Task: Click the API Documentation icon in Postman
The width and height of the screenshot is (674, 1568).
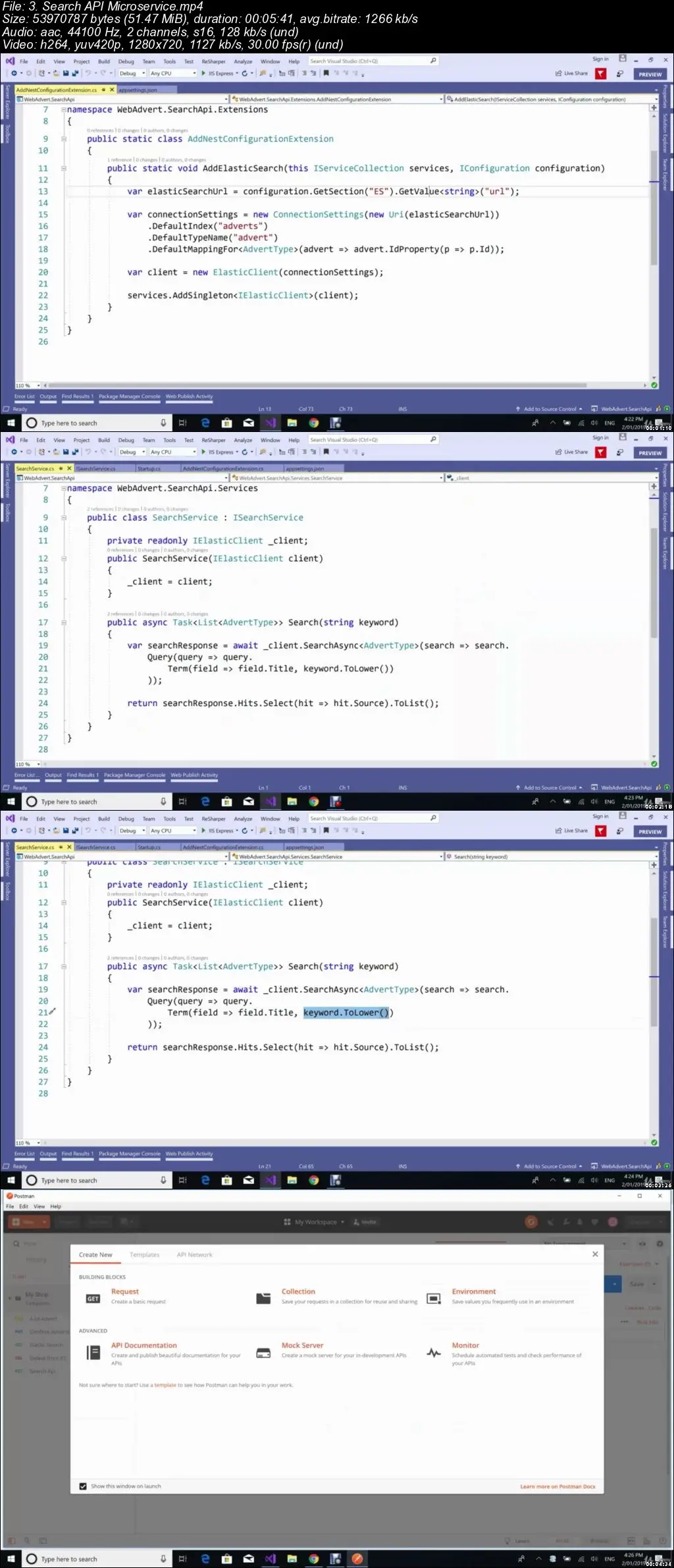Action: point(93,1352)
